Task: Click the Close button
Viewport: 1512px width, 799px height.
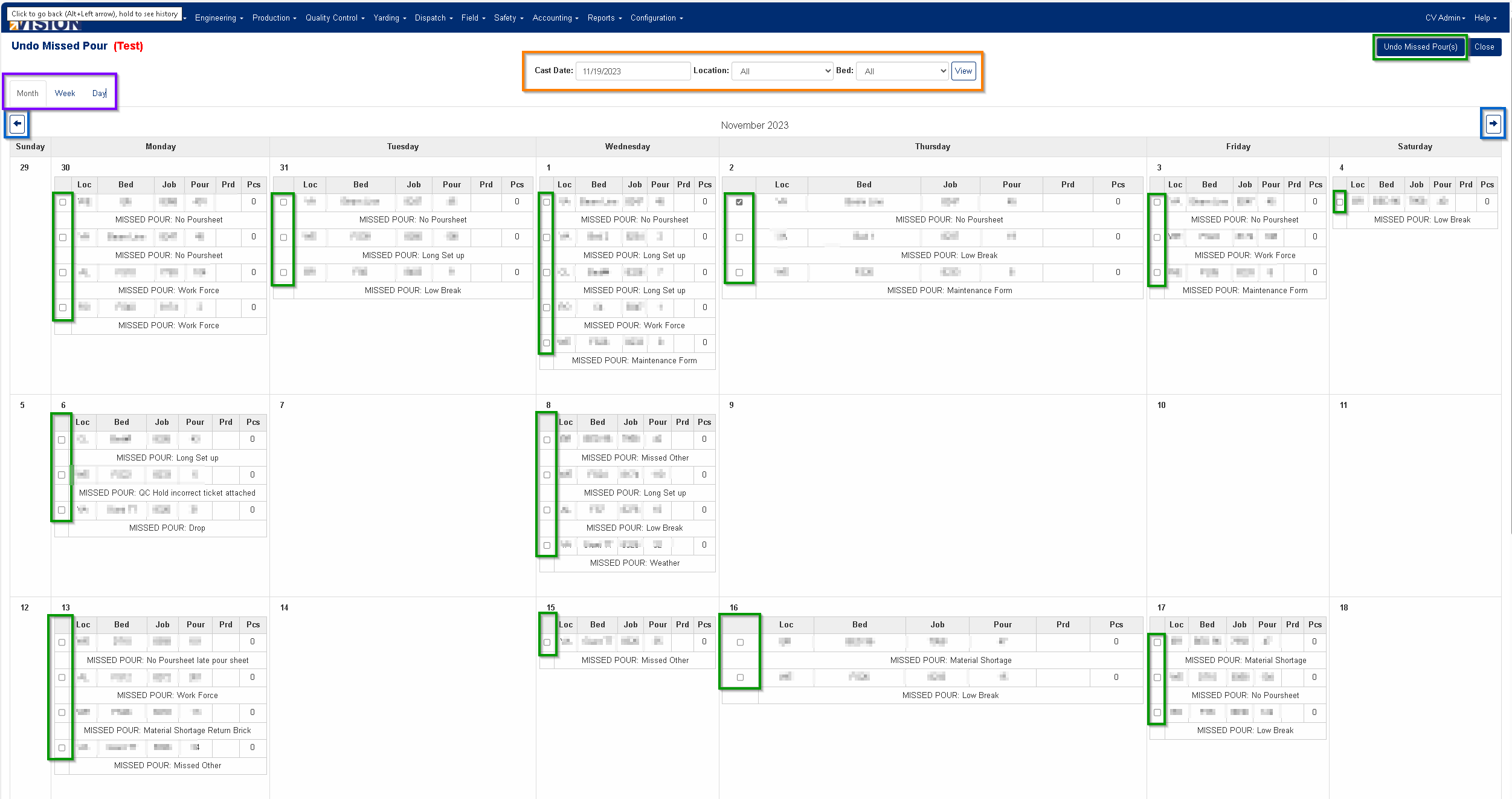Action: (1484, 47)
